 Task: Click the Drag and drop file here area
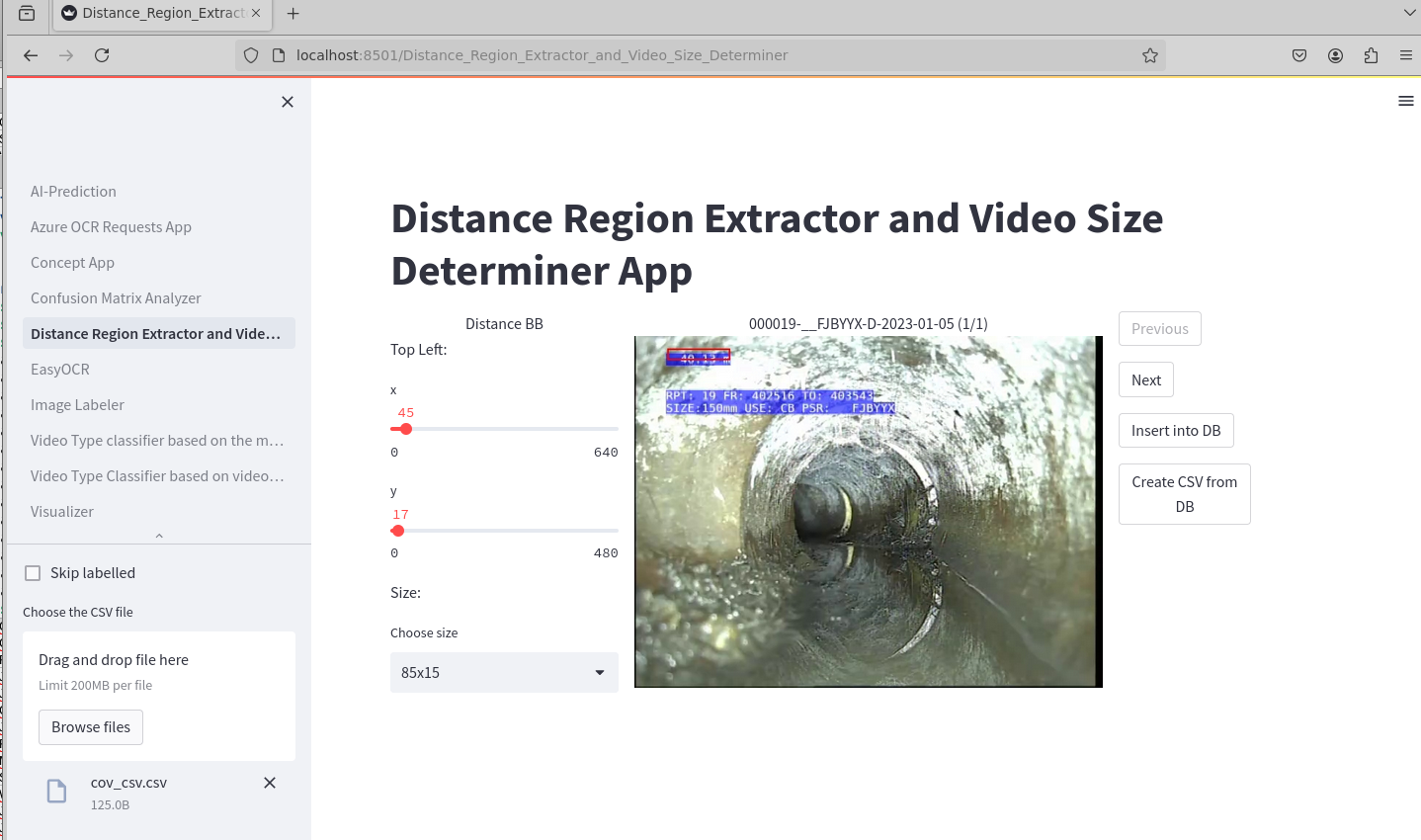(159, 696)
